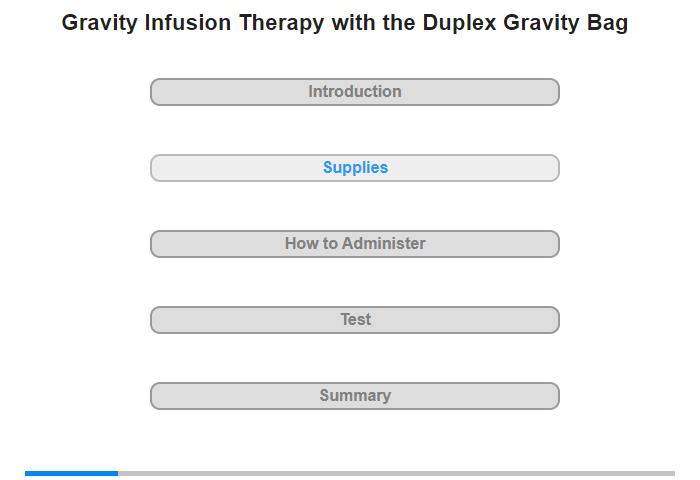This screenshot has height=480, width=700.
Task: Open the Summary section
Action: click(x=354, y=396)
